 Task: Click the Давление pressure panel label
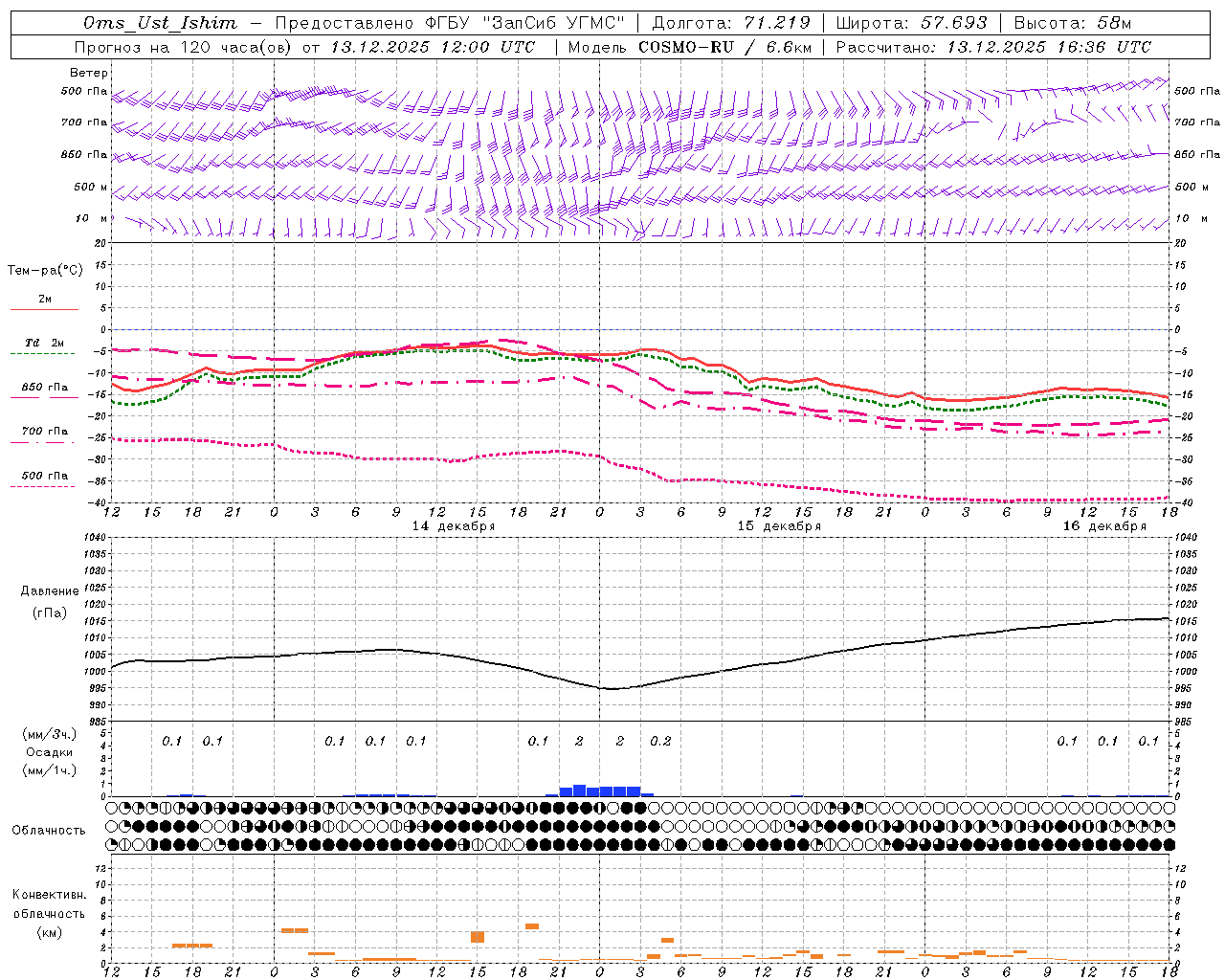pyautogui.click(x=50, y=591)
